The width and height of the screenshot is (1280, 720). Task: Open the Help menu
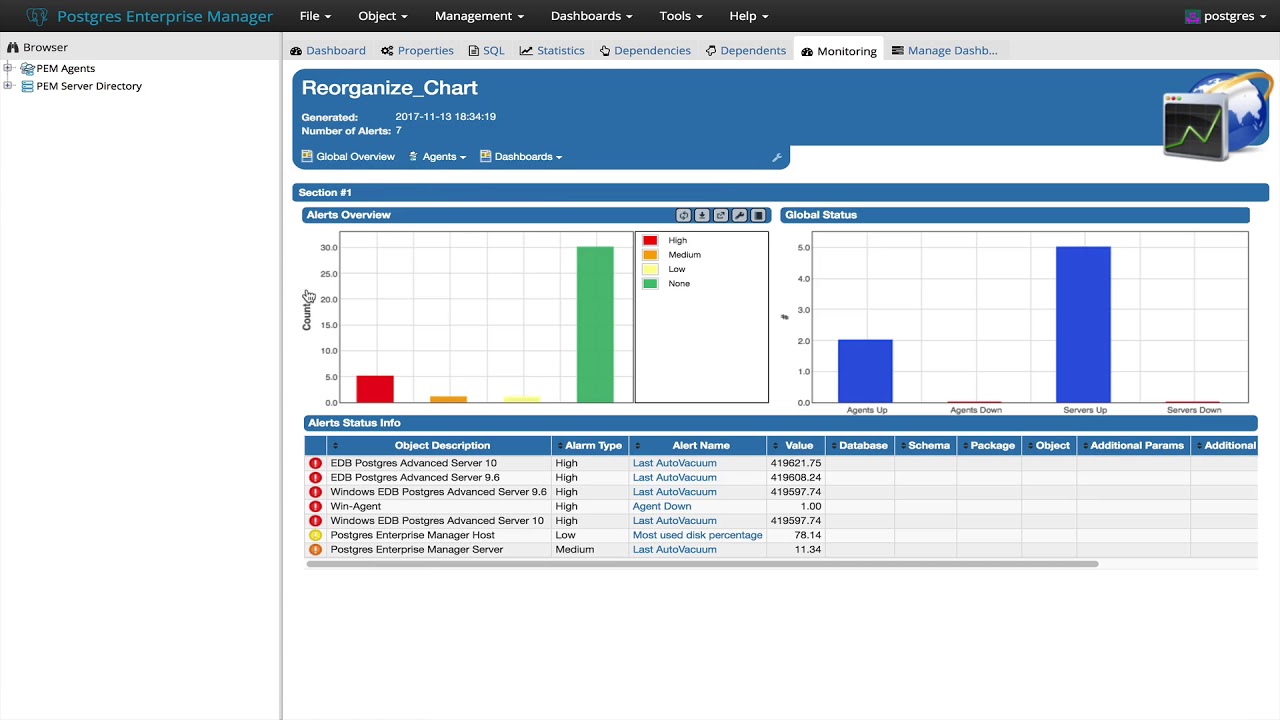tap(749, 16)
